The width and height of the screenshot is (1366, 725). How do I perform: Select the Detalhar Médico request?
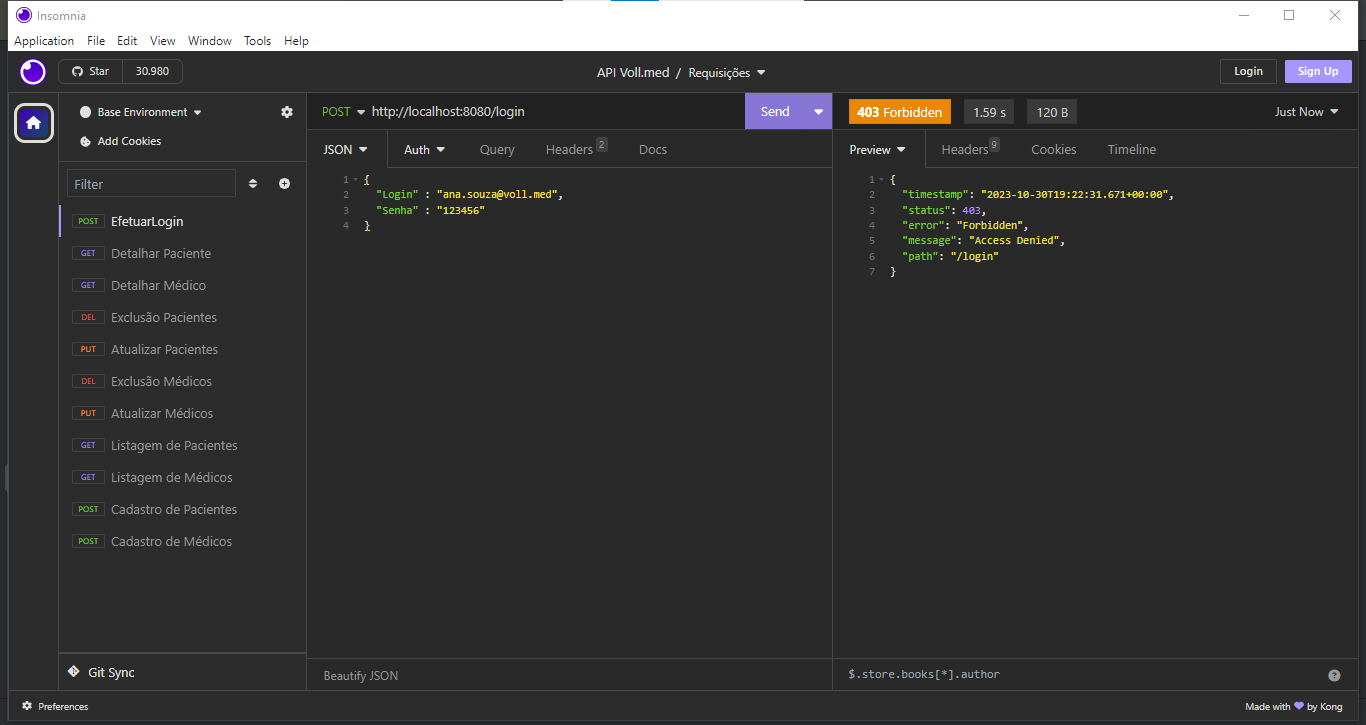[182, 285]
